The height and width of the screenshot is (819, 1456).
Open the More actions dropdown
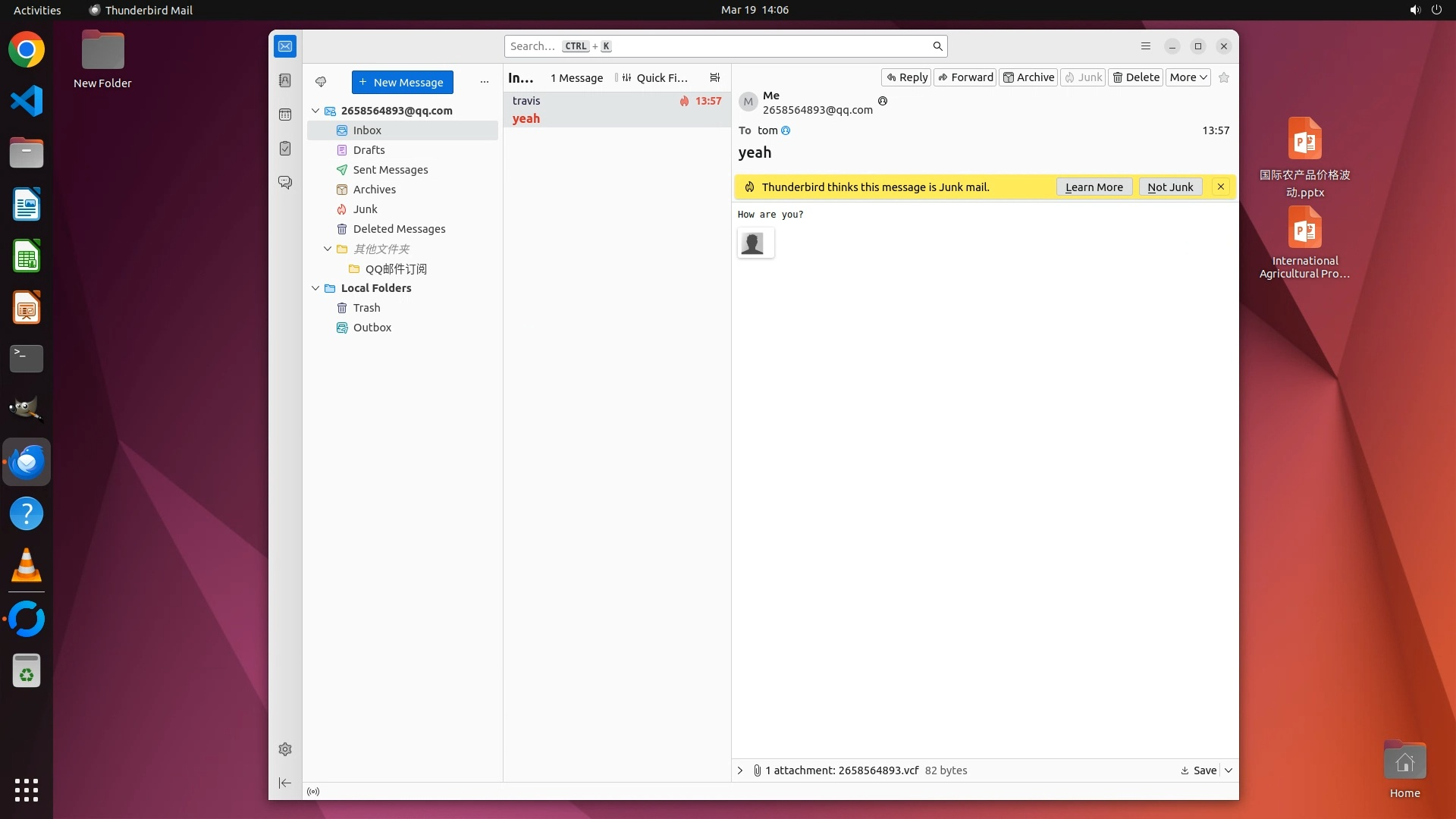[1188, 77]
